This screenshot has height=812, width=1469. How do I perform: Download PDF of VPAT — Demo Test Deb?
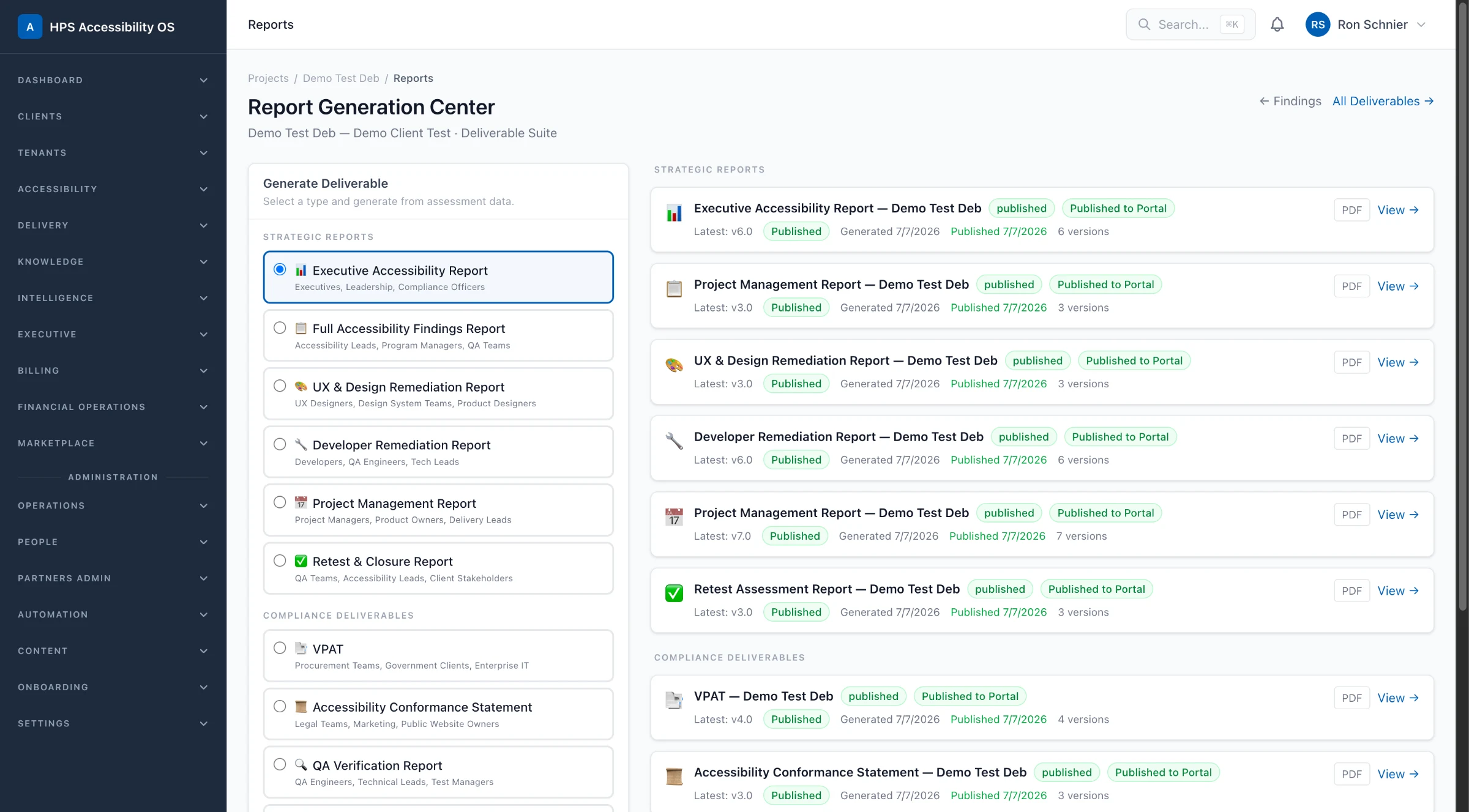1351,698
